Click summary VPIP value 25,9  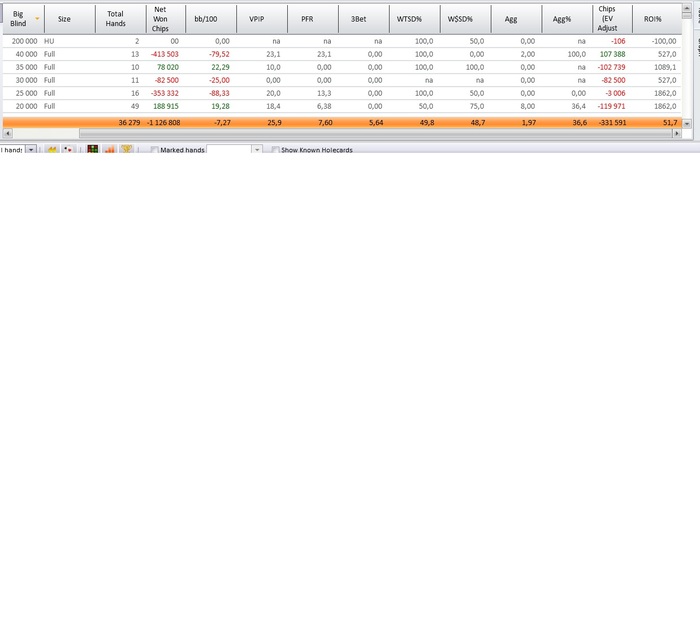click(275, 122)
